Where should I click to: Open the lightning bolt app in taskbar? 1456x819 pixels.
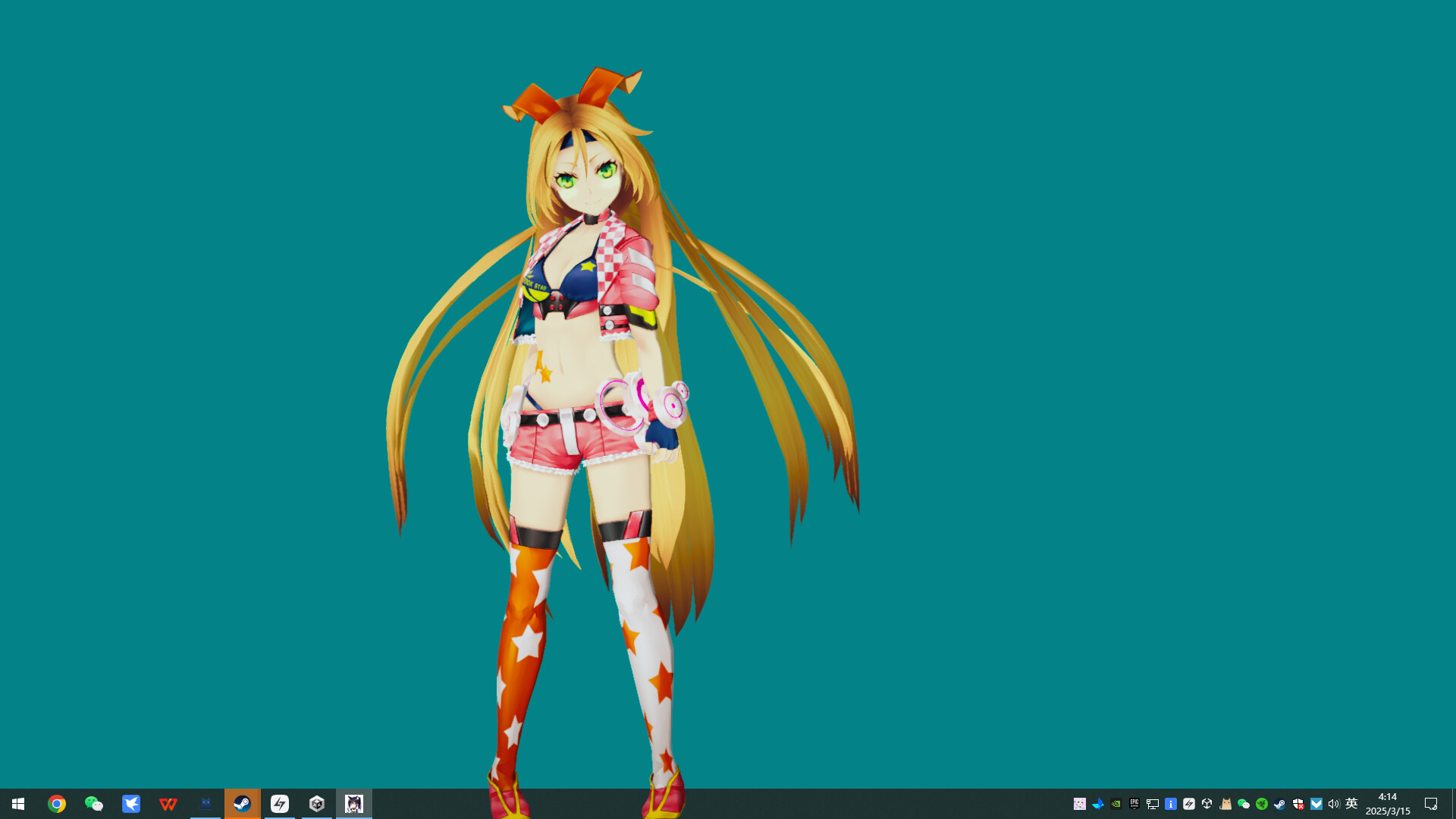280,804
